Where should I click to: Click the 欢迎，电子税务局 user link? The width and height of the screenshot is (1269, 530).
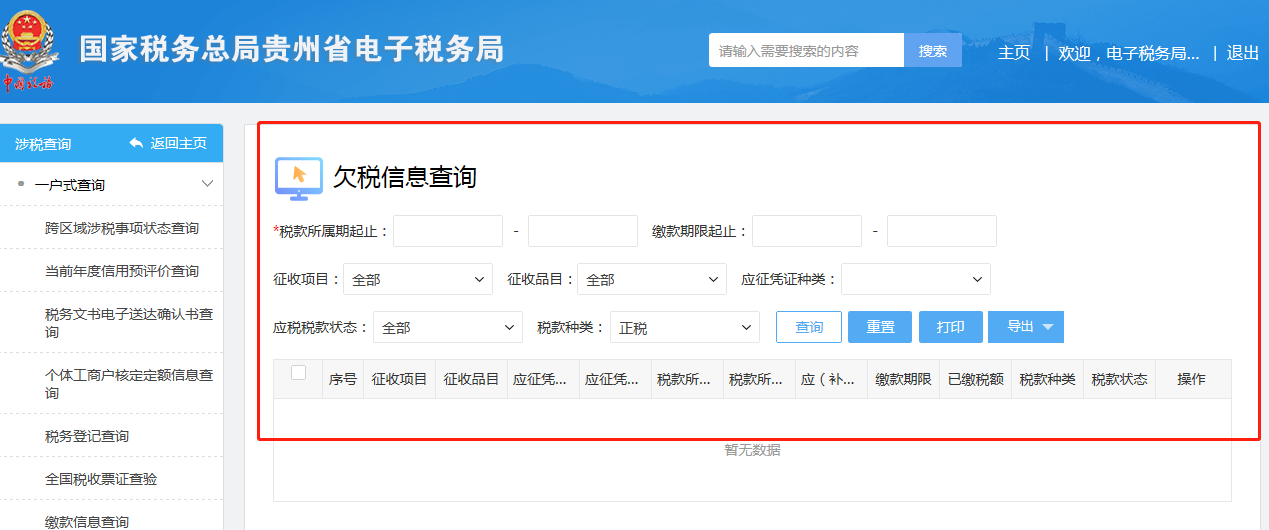coord(1129,53)
